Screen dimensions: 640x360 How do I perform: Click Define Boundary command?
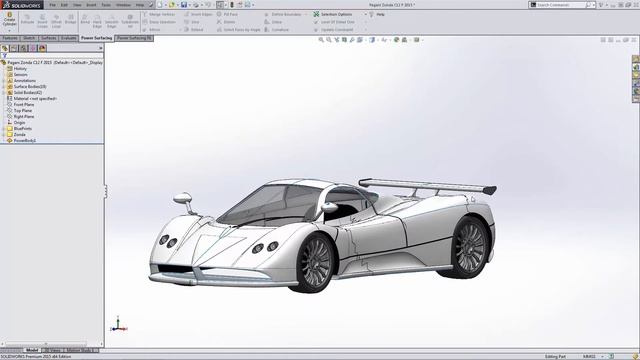click(283, 14)
